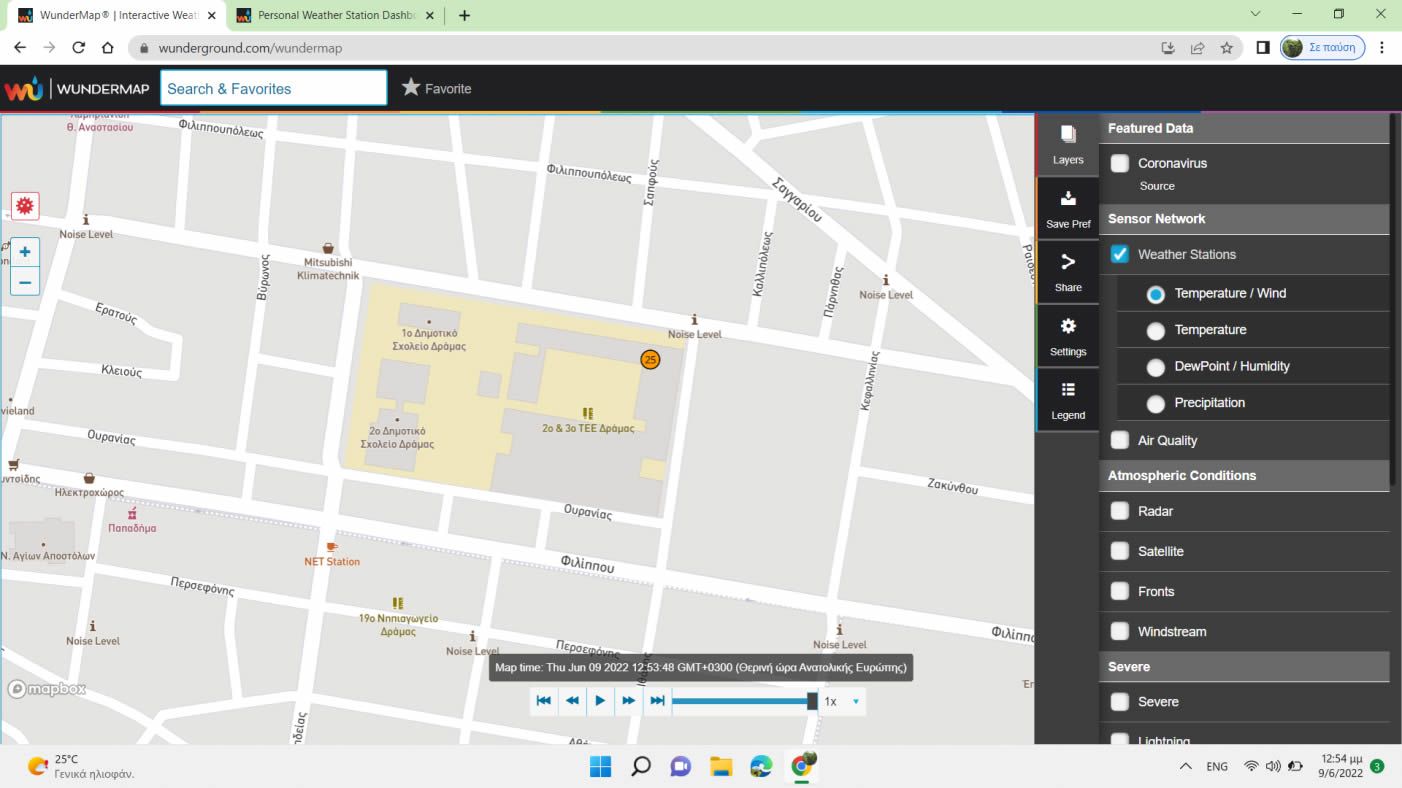
Task: Click the red gear map settings icon
Action: pyautogui.click(x=25, y=206)
